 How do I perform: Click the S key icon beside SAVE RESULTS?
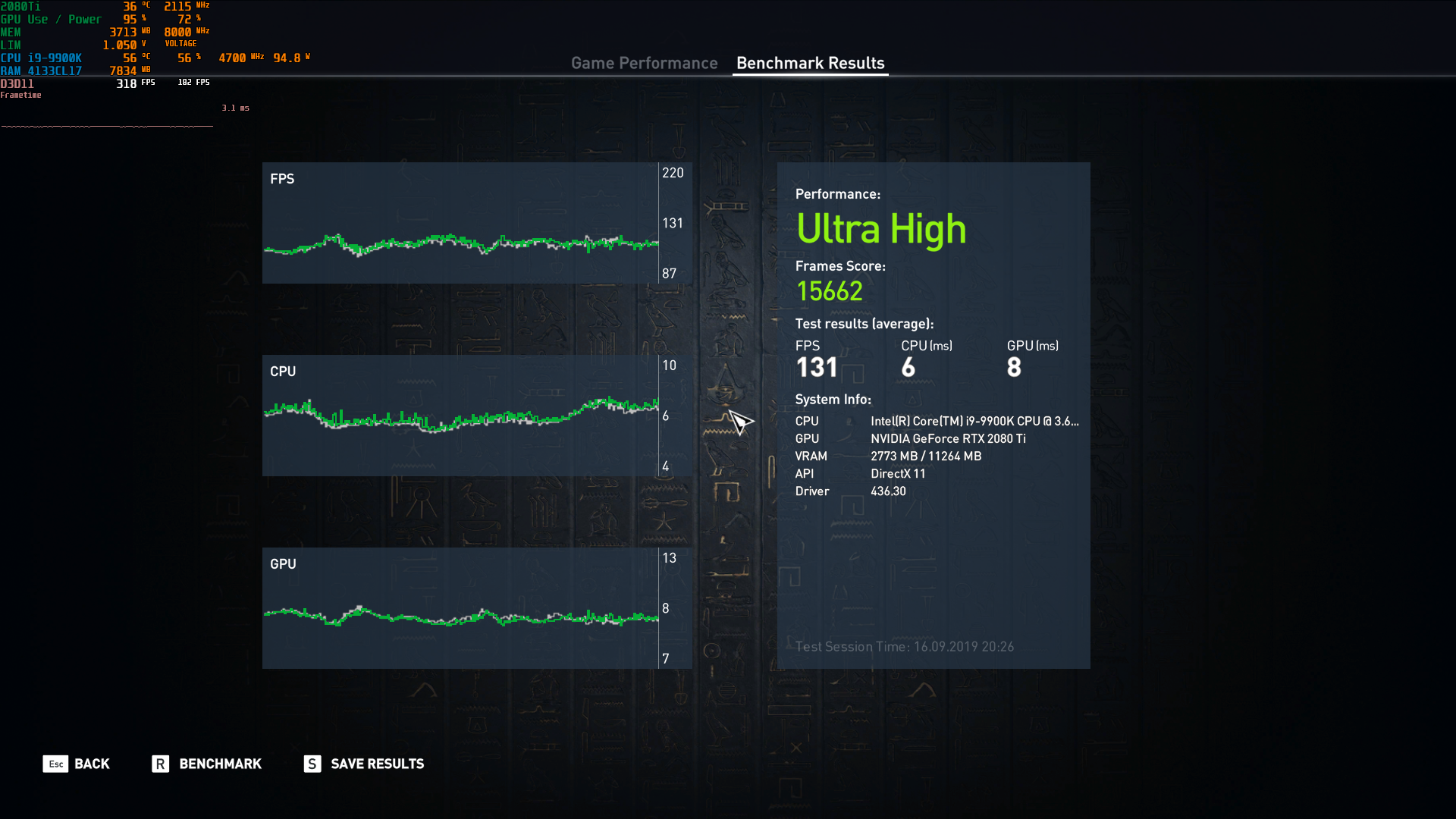[x=312, y=764]
